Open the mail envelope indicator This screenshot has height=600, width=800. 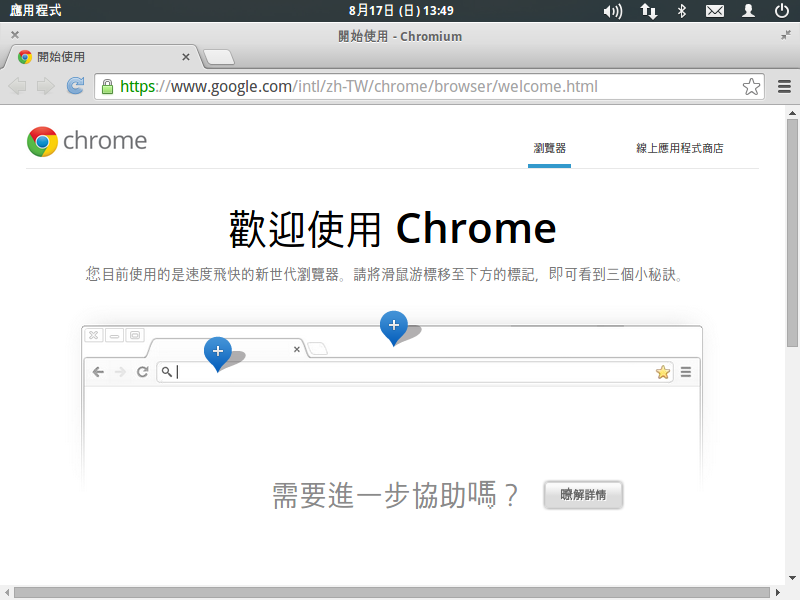coord(715,11)
